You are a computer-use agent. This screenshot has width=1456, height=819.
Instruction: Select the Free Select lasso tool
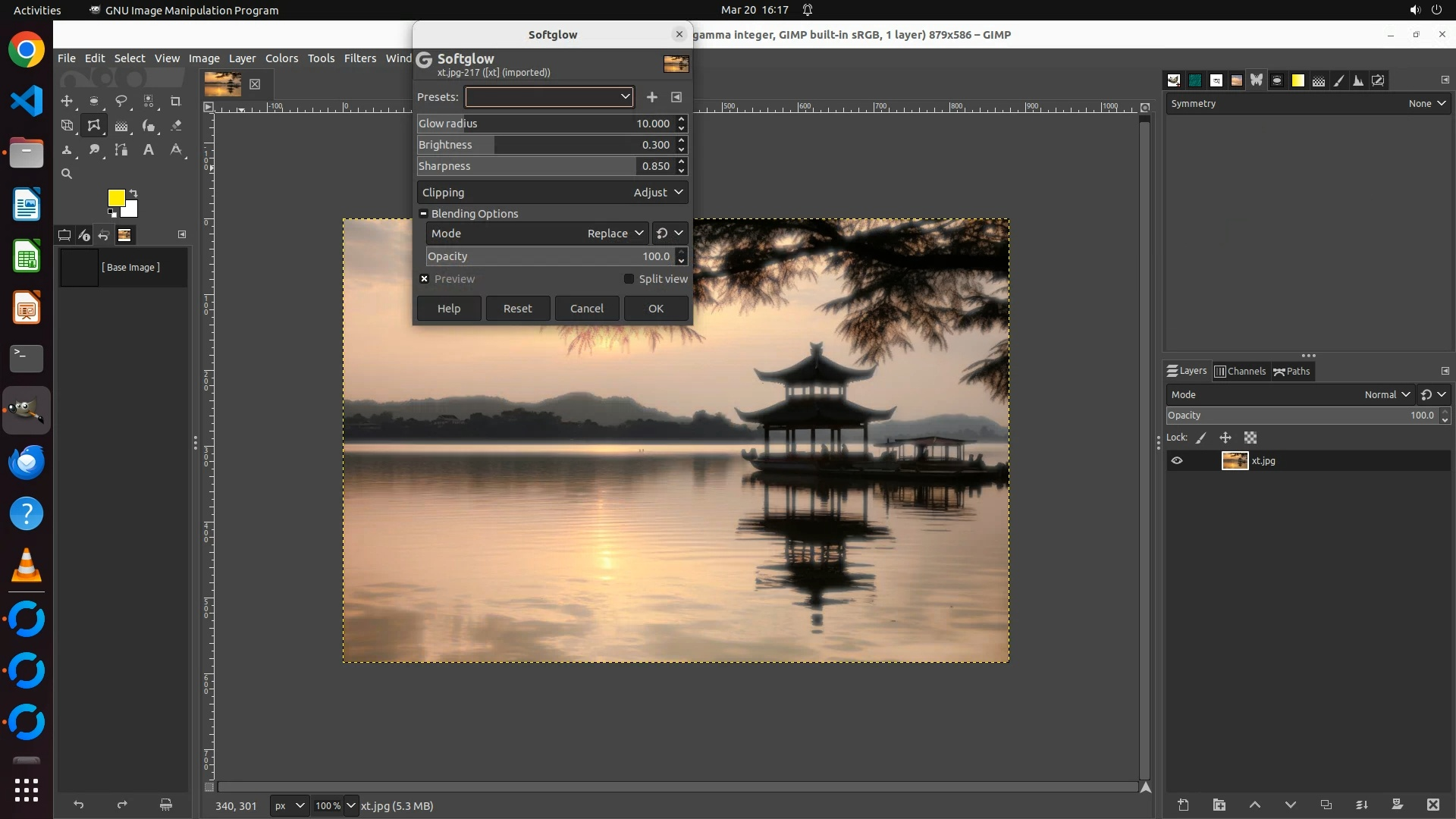pos(121,101)
